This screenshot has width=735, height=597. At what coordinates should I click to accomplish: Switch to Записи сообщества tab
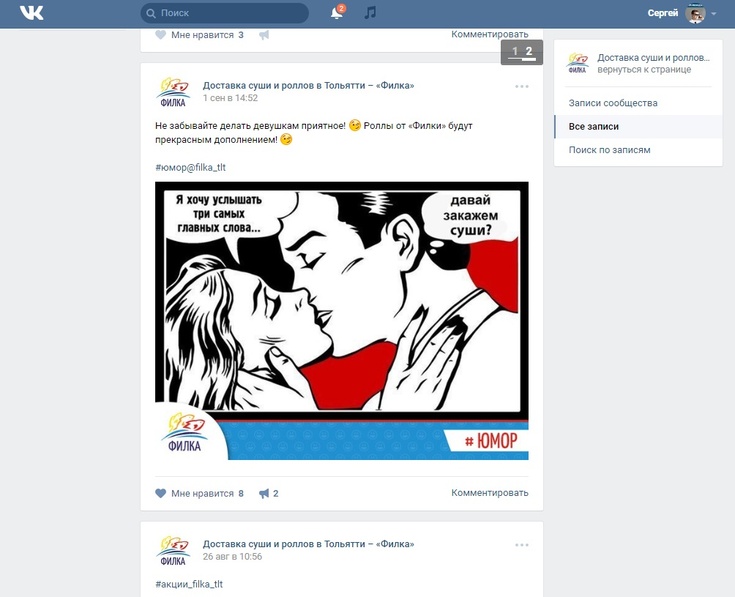638,103
